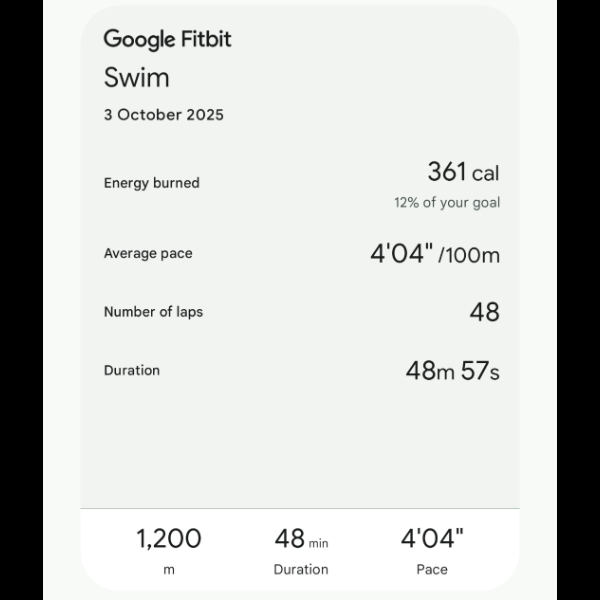Click the cal unit beside 361

486,175
